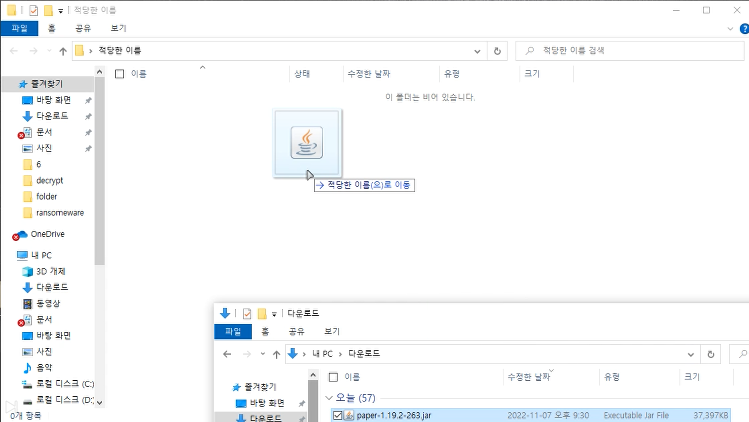Toggle select-all checkbox in 다운로드 window

pos(333,377)
